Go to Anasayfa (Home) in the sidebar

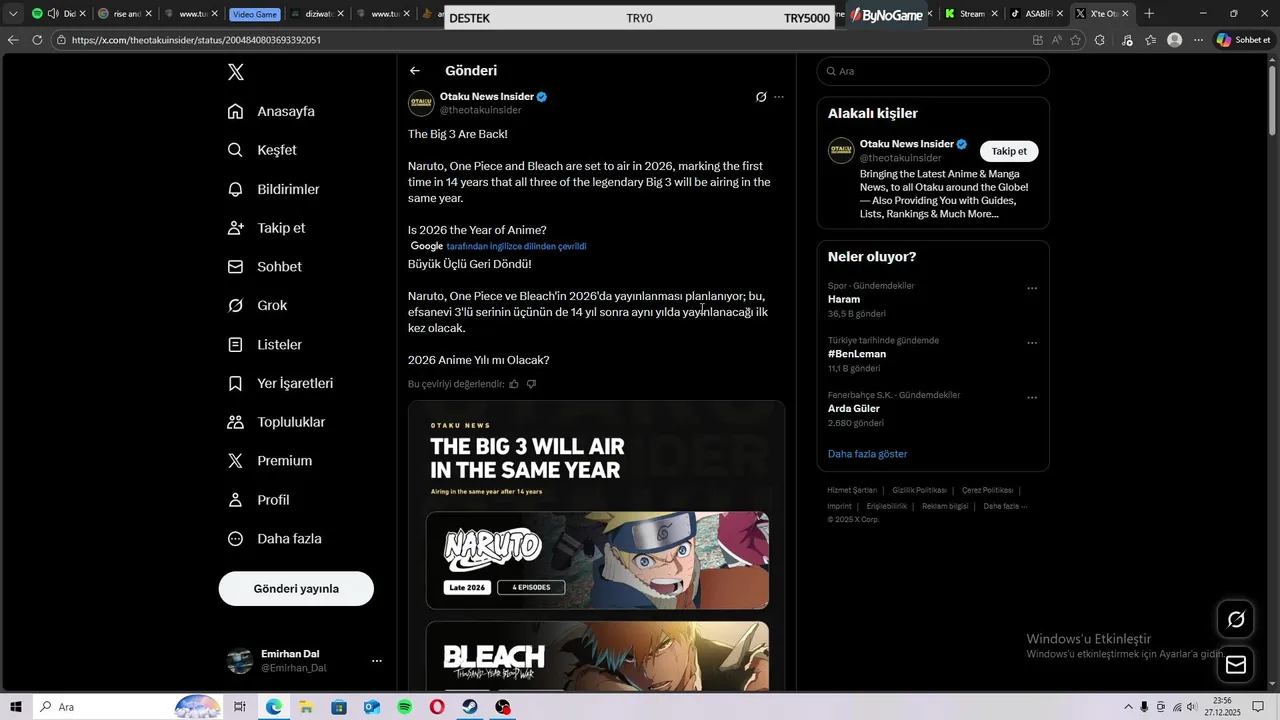pyautogui.click(x=271, y=111)
